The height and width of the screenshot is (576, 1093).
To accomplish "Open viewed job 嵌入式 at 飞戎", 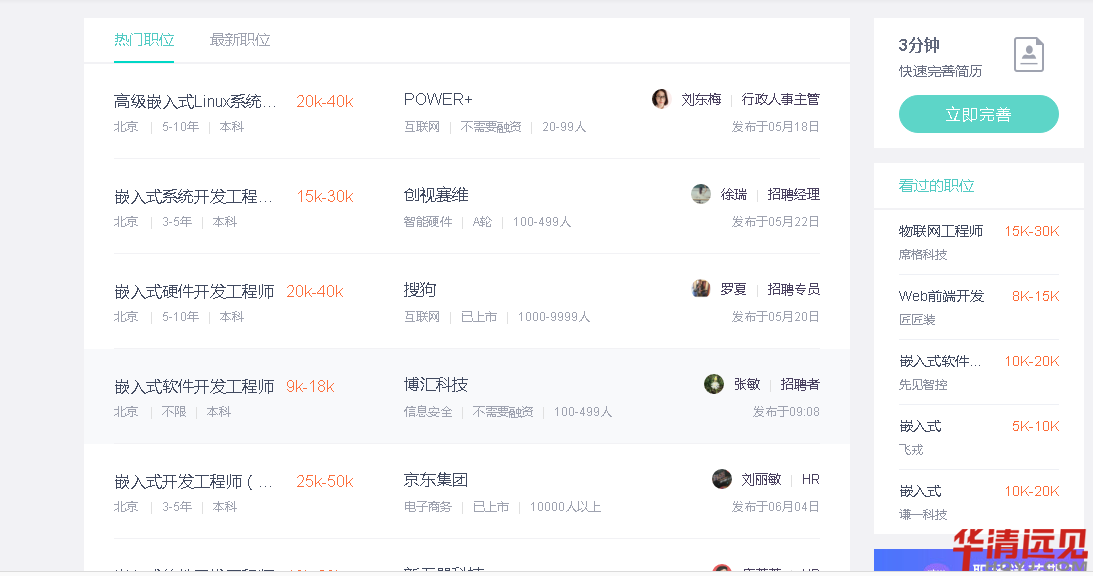I will (920, 426).
